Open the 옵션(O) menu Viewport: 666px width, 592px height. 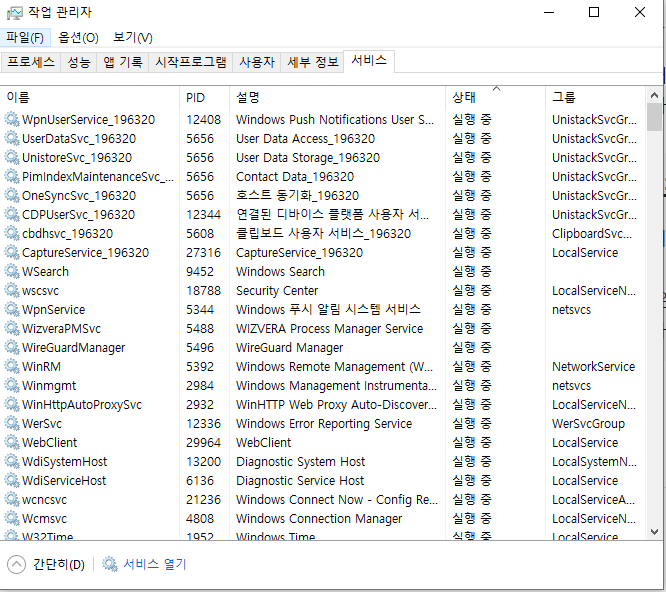click(x=79, y=37)
